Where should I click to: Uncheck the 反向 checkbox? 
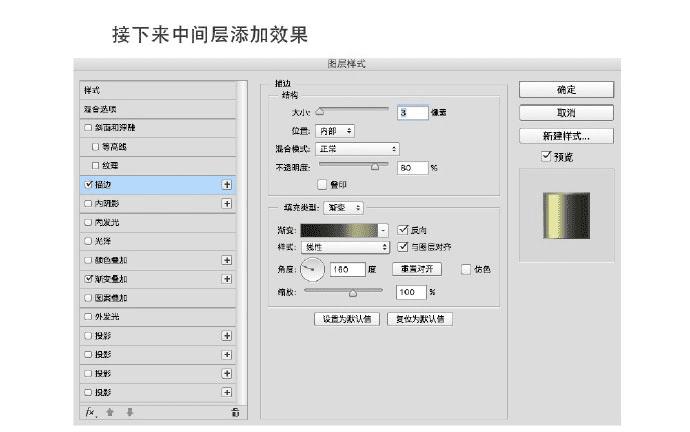click(402, 230)
